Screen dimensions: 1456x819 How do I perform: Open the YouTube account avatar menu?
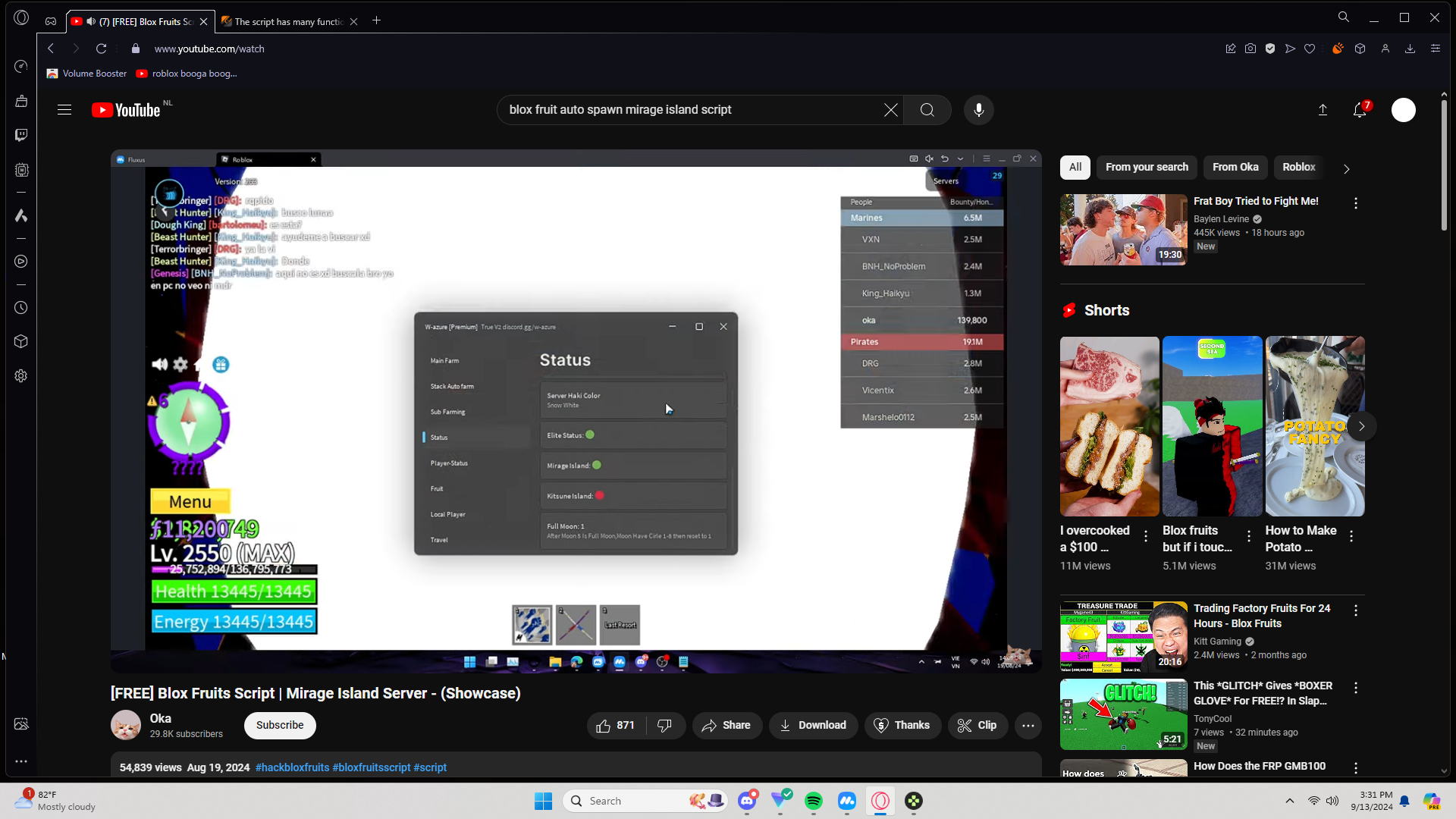click(1404, 110)
